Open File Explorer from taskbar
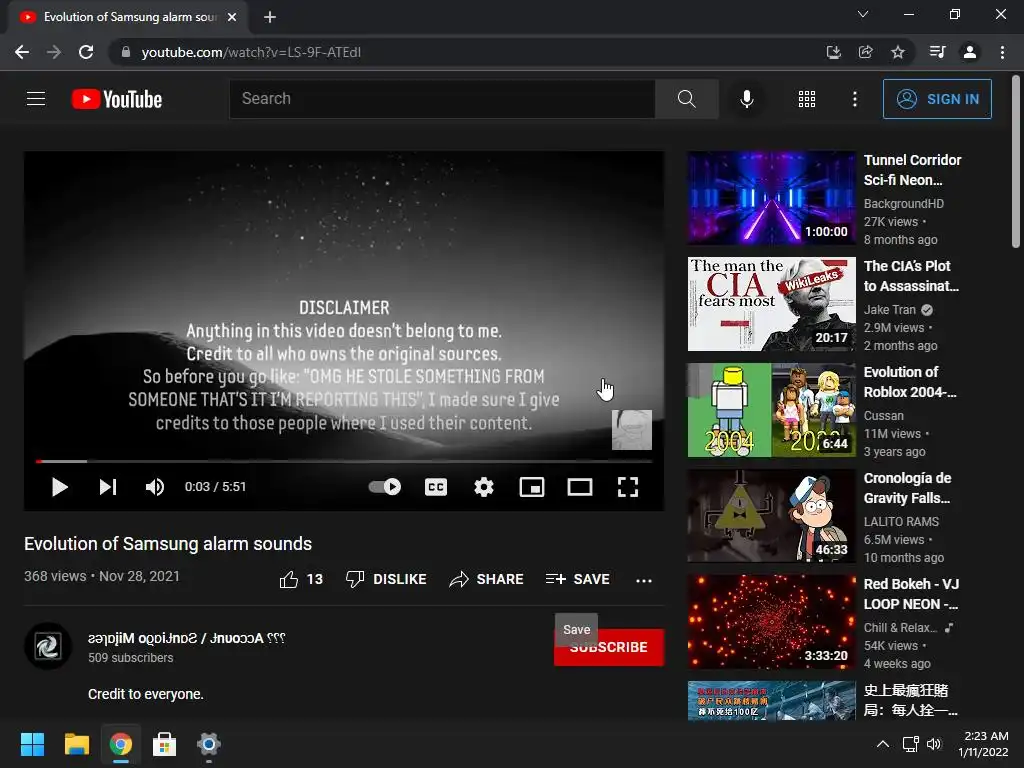This screenshot has height=768, width=1024. coord(76,744)
